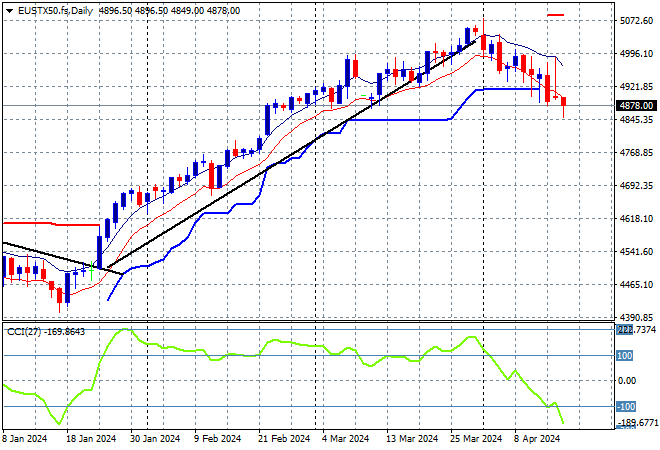Click the CCI 100 level label
The height and width of the screenshot is (450, 660).
point(625,355)
